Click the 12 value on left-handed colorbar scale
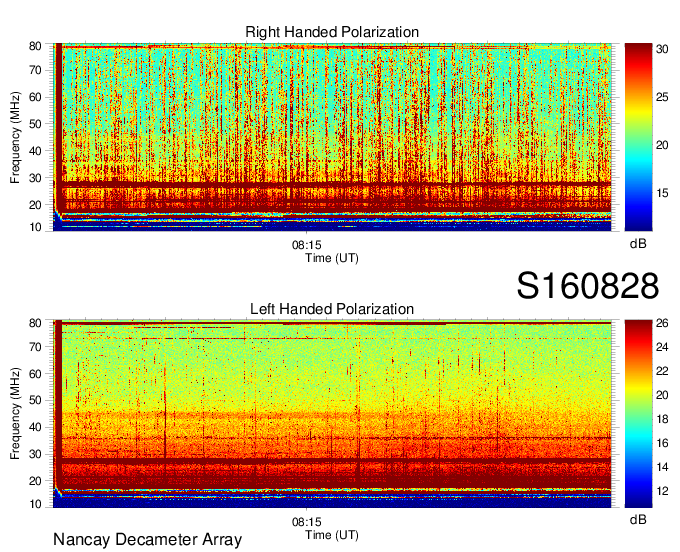680x552 pixels. [662, 491]
